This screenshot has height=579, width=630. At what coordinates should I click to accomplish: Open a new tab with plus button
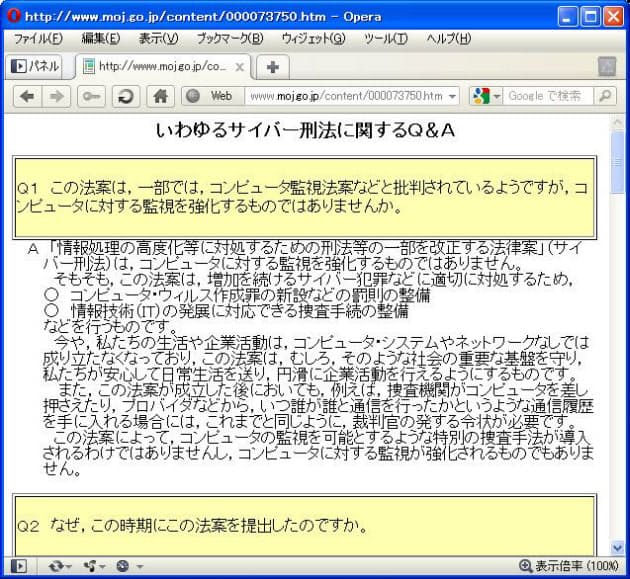click(x=273, y=67)
